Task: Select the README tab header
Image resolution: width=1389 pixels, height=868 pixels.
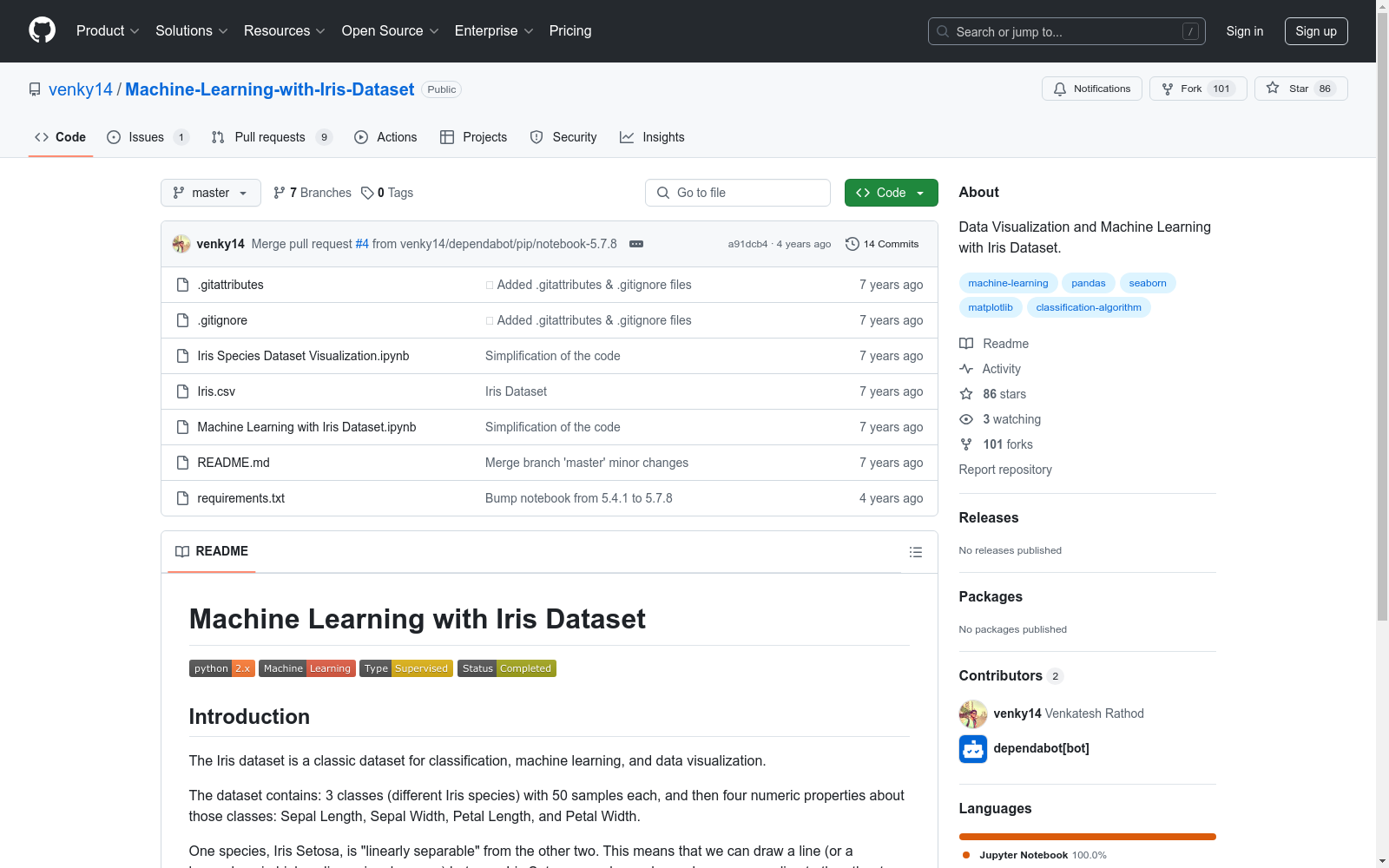Action: point(212,552)
